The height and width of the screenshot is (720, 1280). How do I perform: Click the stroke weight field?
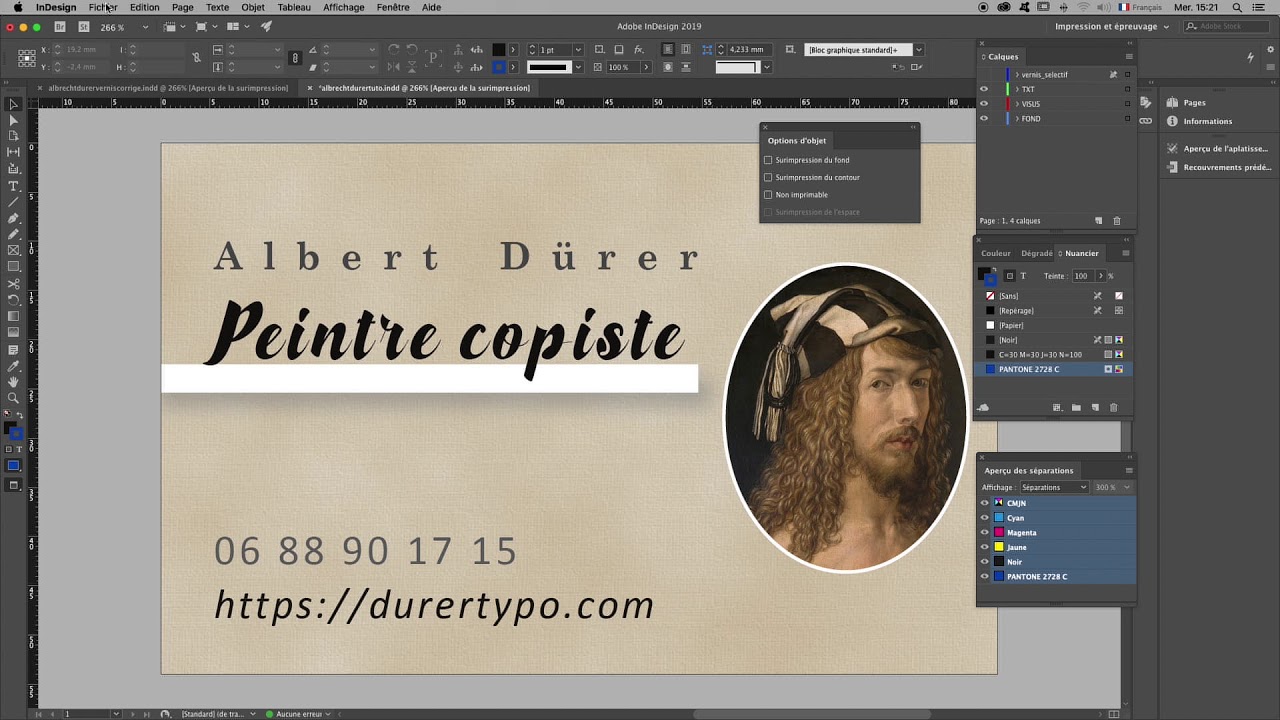[x=555, y=50]
